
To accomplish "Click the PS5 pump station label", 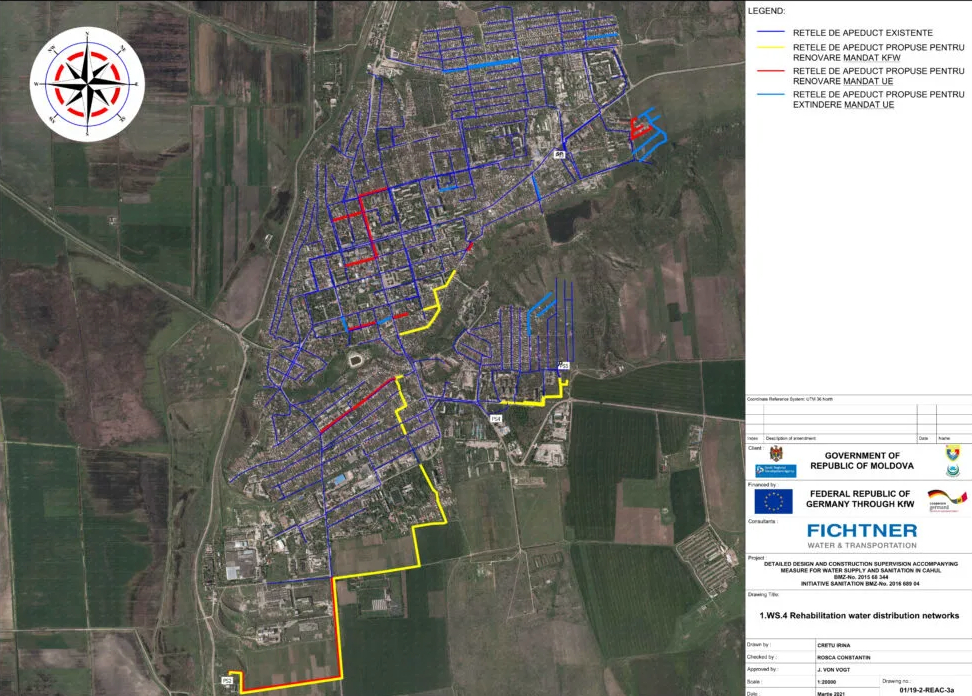I will point(563,366).
